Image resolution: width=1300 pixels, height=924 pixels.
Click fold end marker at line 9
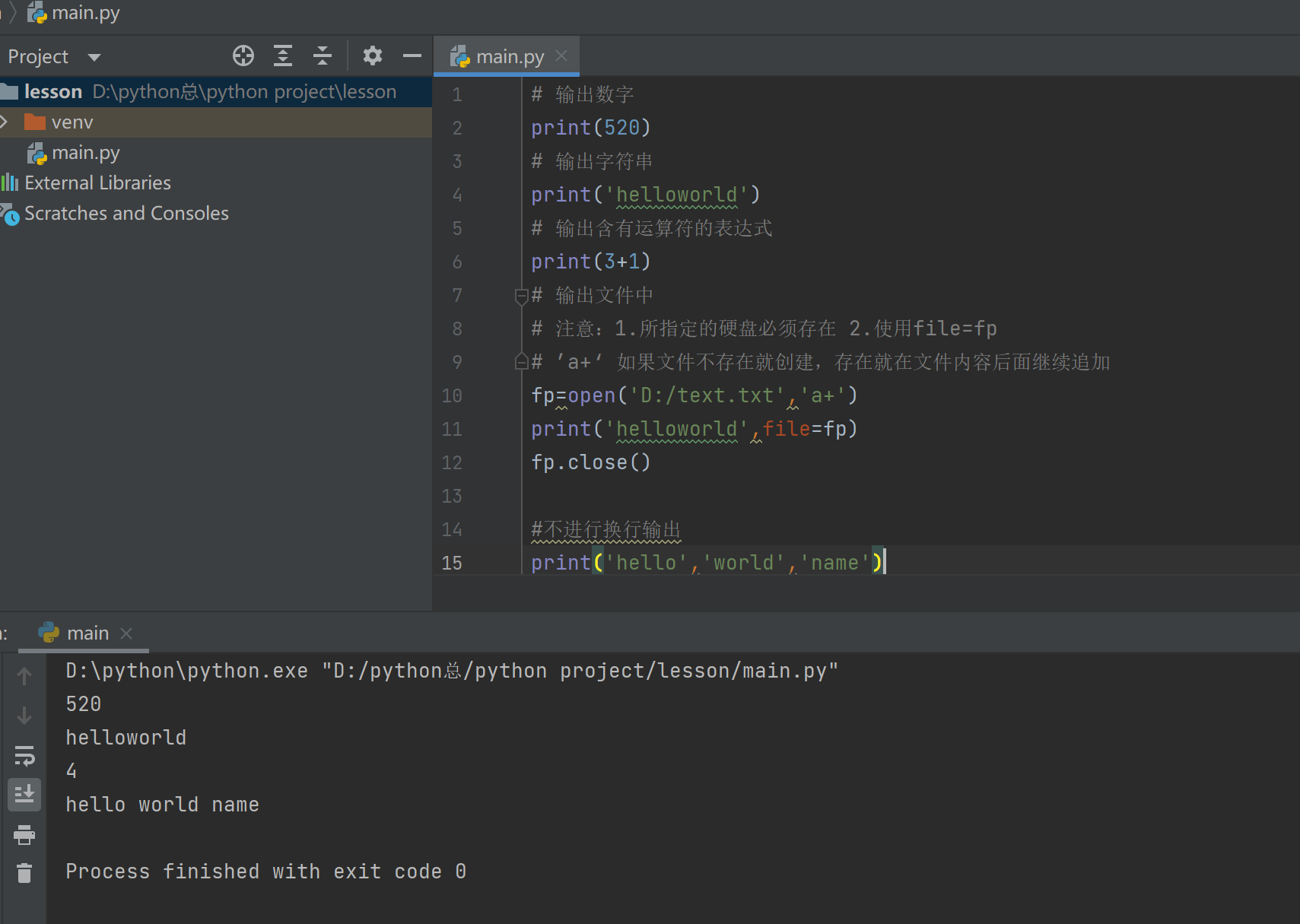click(x=521, y=361)
